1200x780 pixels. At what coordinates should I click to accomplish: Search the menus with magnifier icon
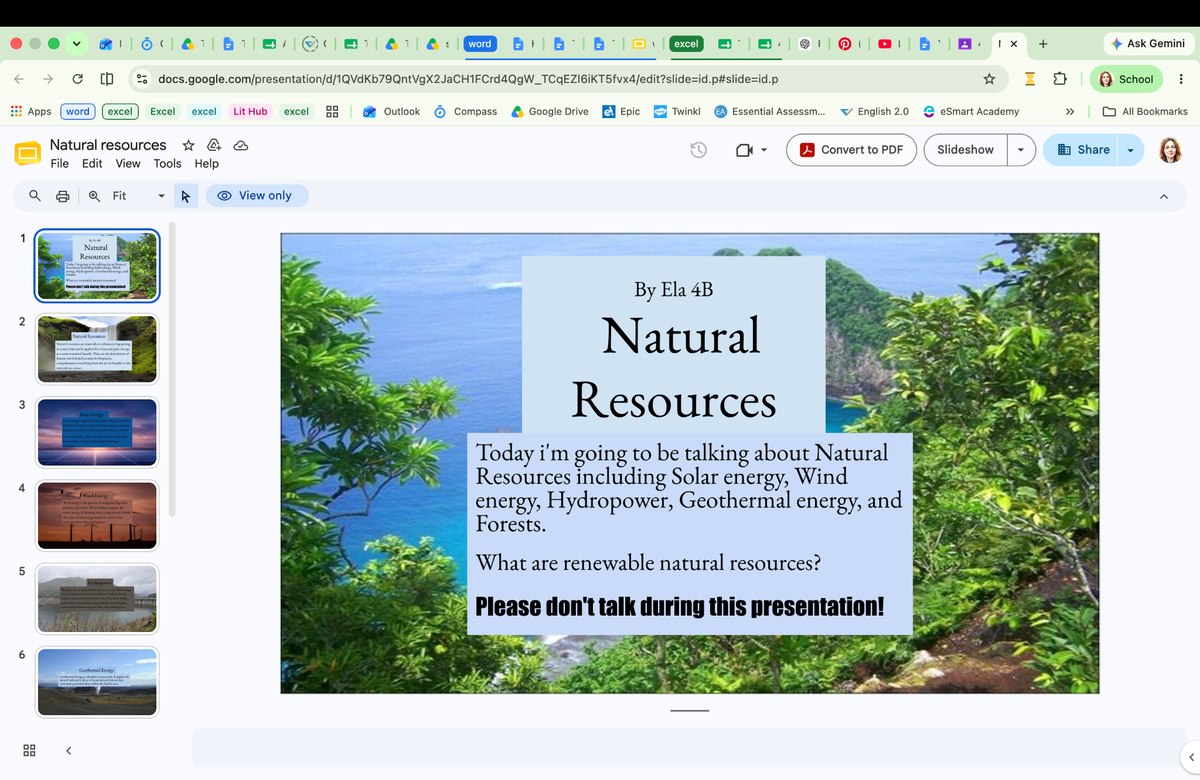35,196
